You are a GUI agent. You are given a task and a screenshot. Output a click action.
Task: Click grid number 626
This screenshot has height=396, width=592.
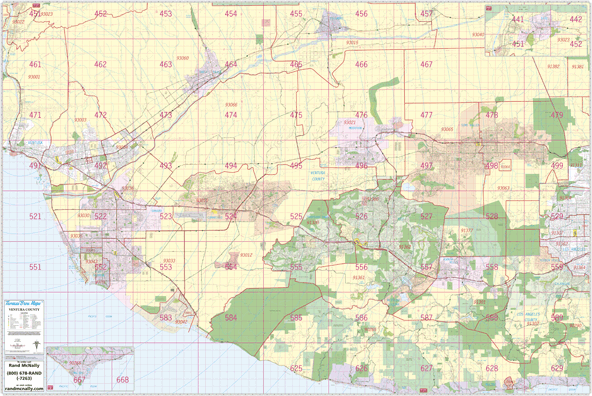click(361, 368)
